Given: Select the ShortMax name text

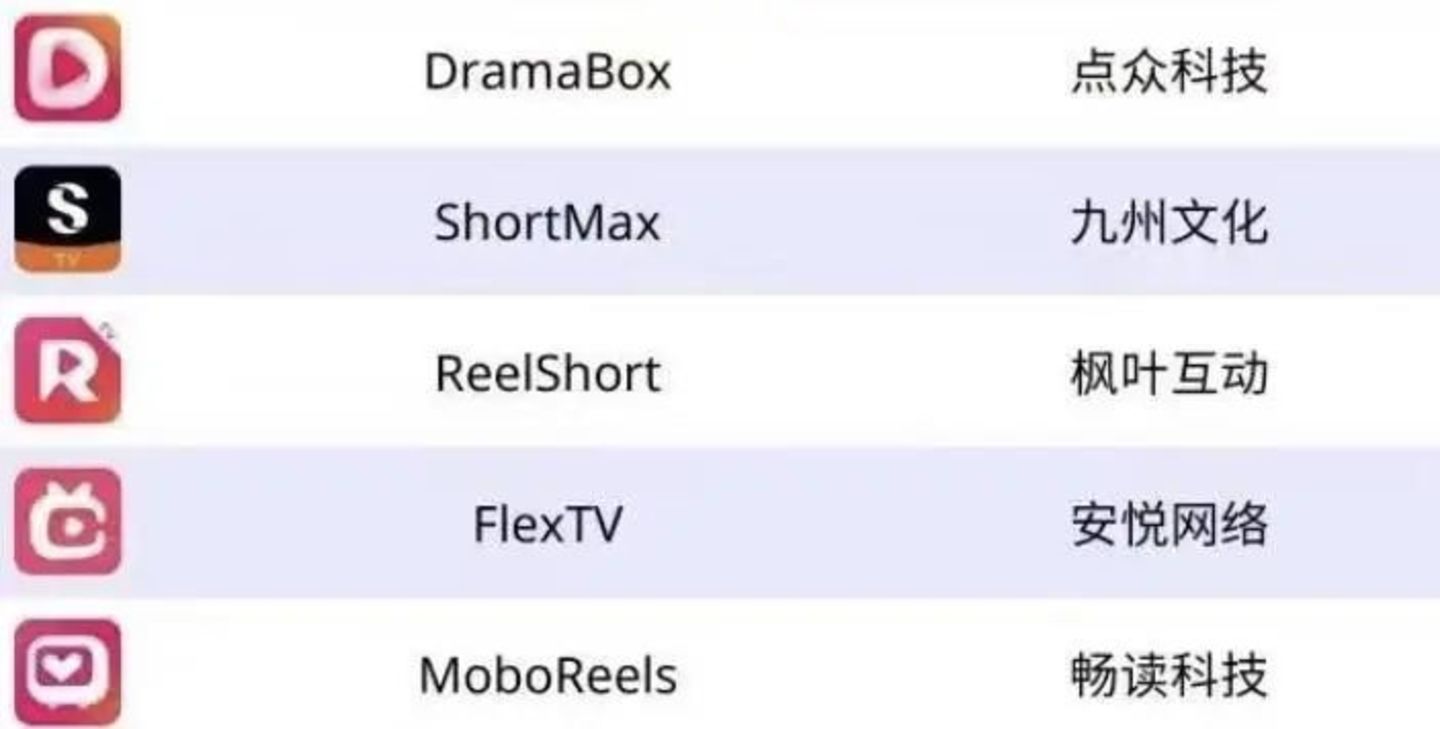Looking at the screenshot, I should (547, 222).
